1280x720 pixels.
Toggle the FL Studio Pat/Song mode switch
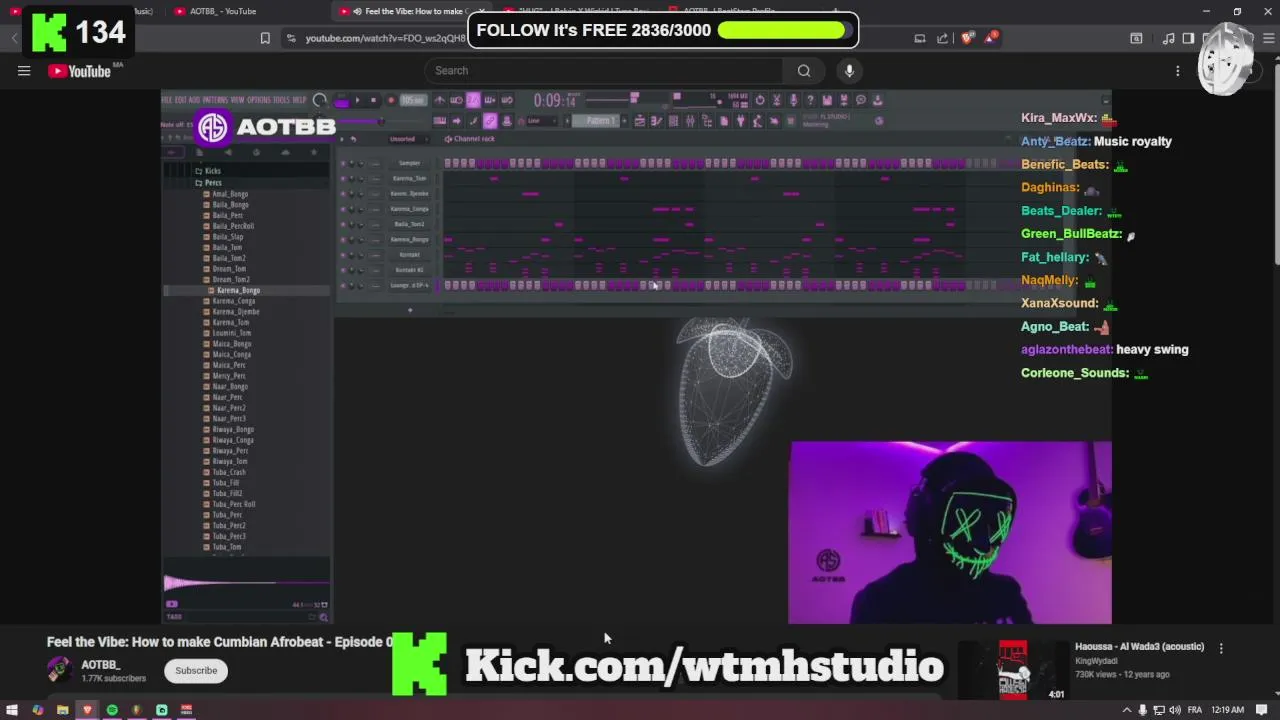coord(341,100)
